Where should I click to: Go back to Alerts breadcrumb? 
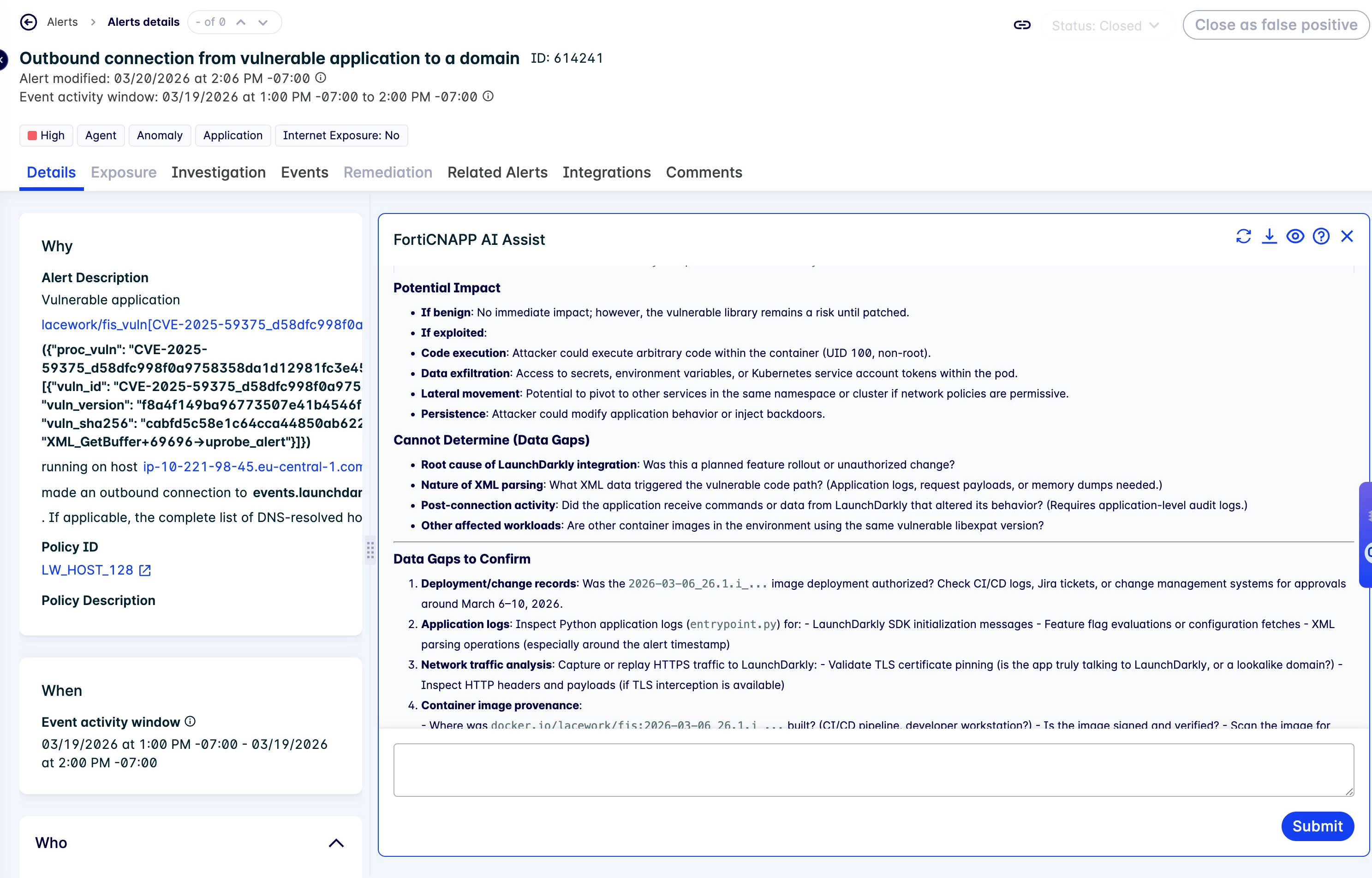pos(63,22)
